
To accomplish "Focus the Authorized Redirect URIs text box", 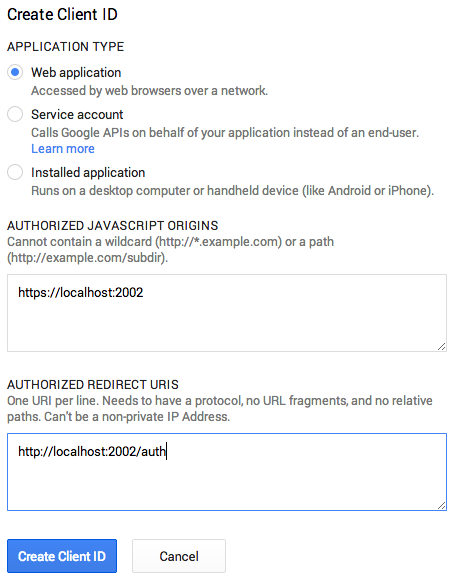I will click(227, 472).
